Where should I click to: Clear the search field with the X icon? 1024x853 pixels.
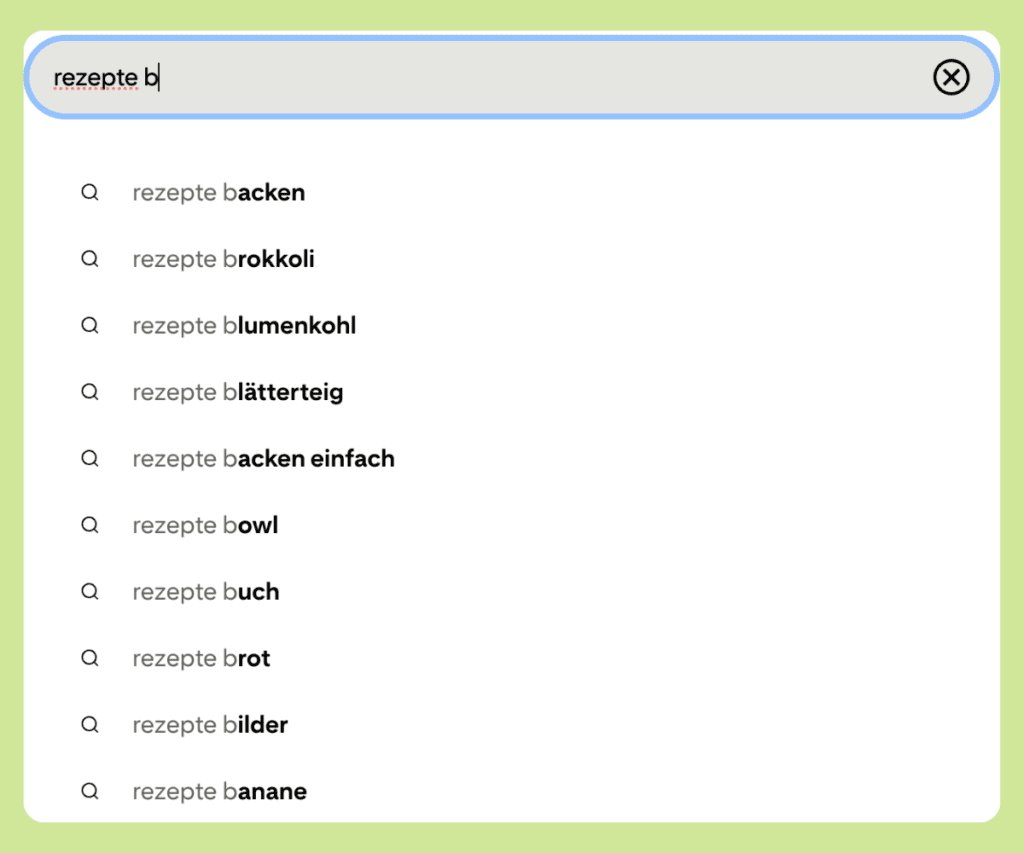(951, 77)
